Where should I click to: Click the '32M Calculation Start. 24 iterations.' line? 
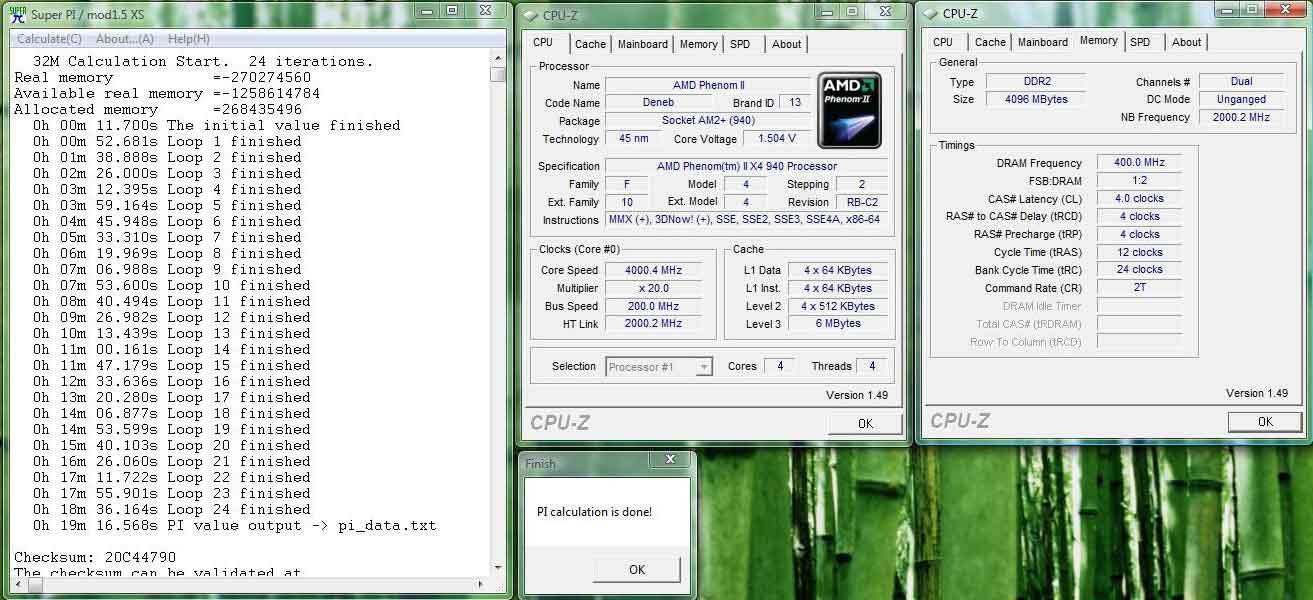[203, 61]
